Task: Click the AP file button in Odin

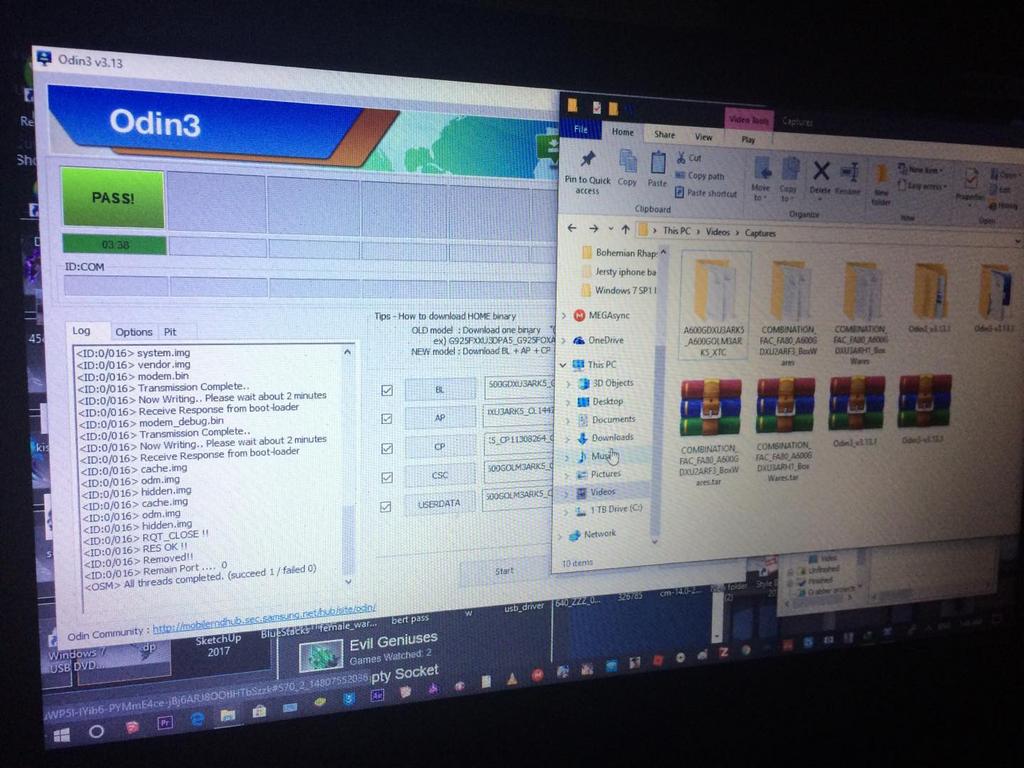Action: pos(440,418)
